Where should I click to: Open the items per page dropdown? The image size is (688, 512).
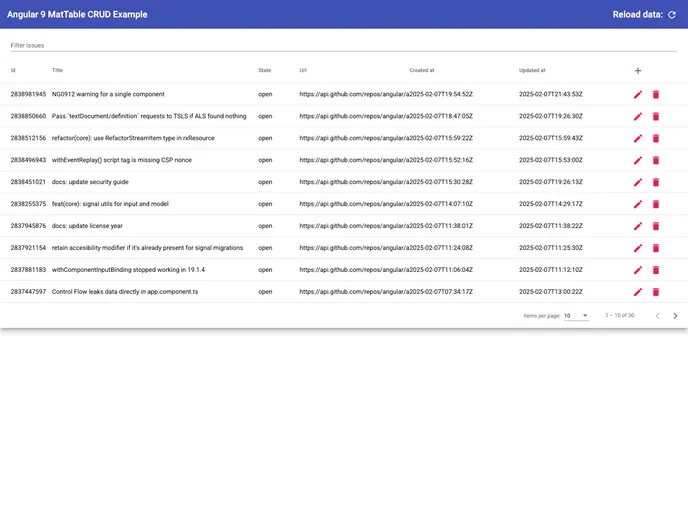[x=576, y=316]
